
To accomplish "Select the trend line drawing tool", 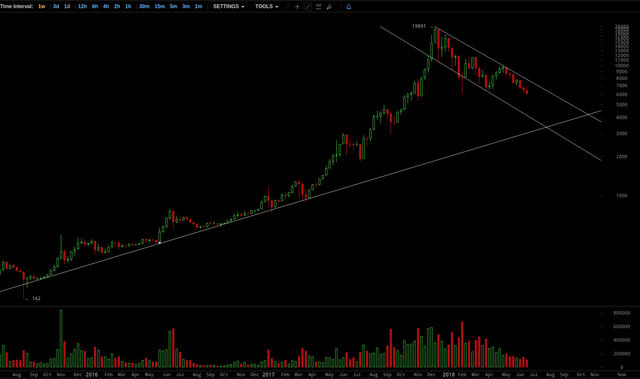I will point(308,7).
